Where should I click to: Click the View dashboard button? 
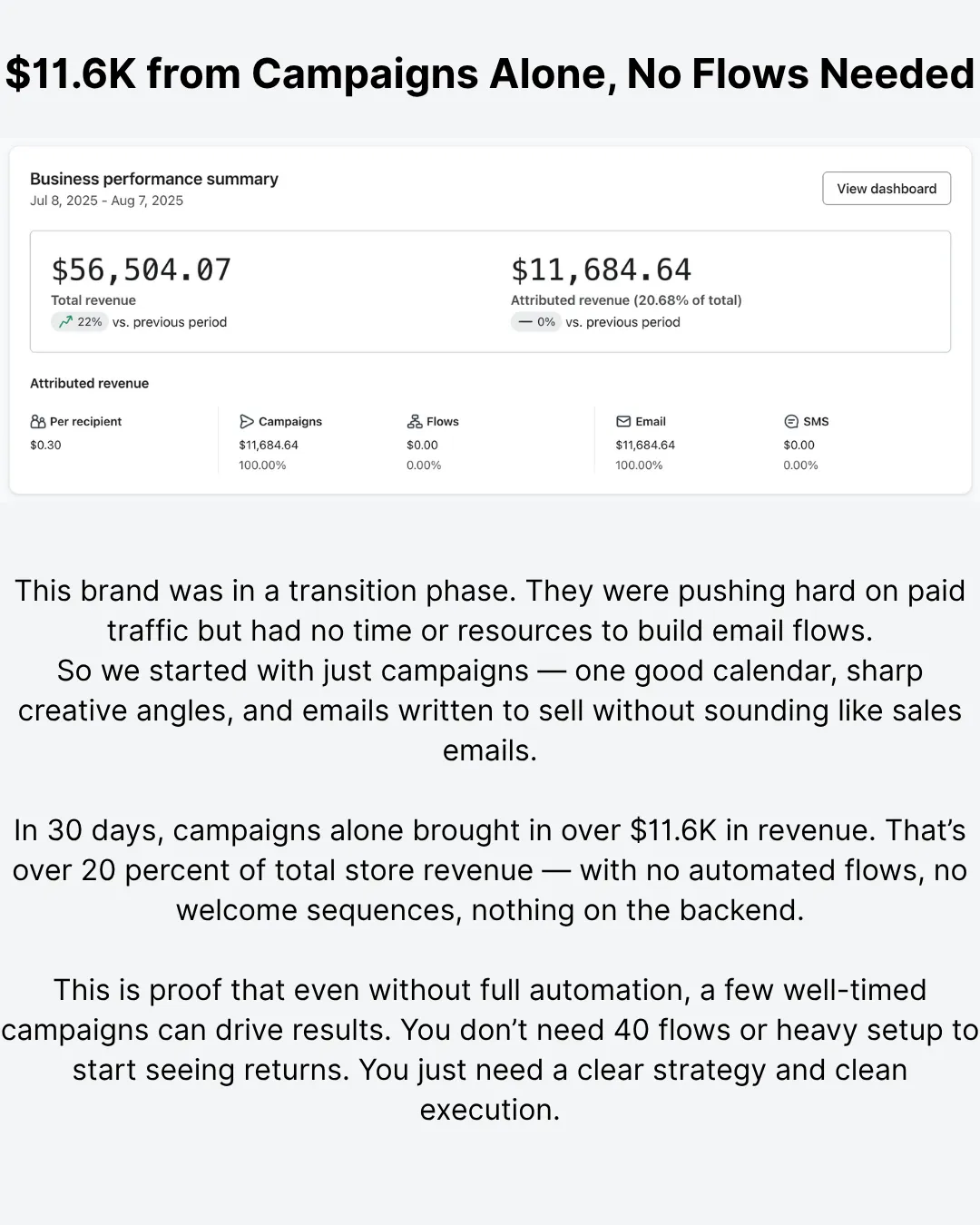(x=887, y=189)
